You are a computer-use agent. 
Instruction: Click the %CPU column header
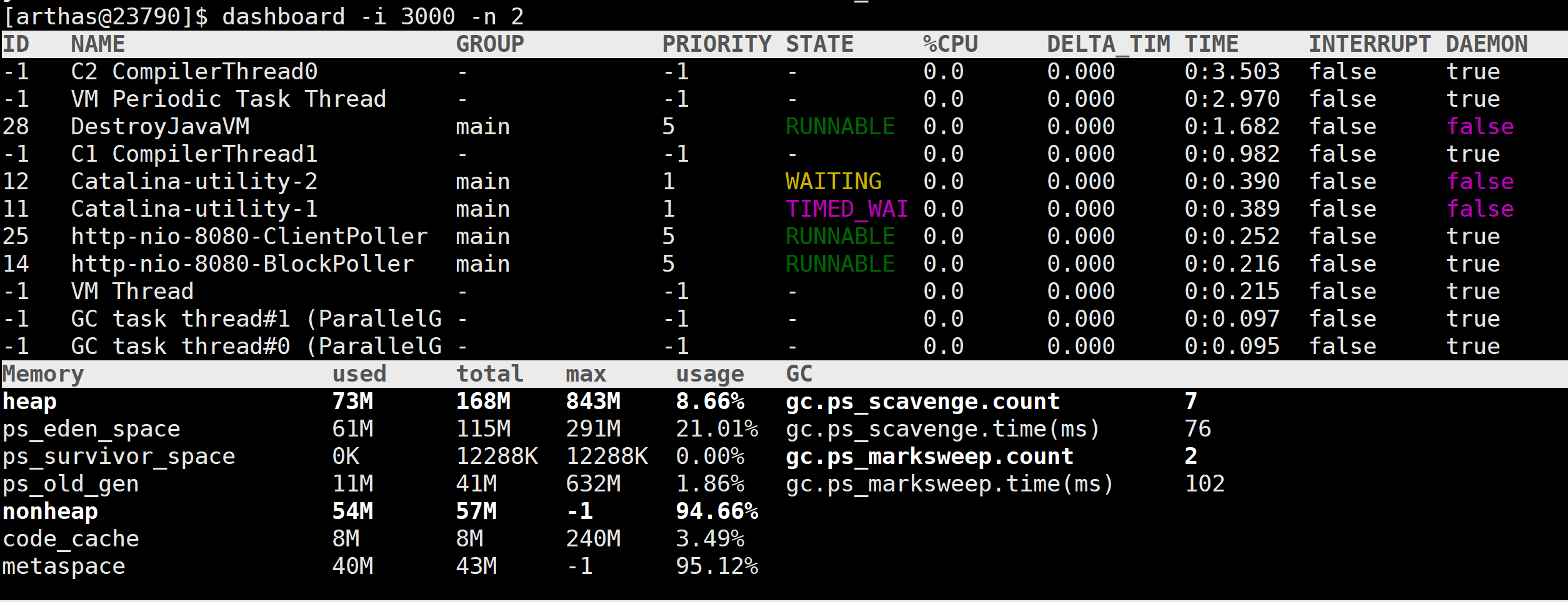coord(951,44)
